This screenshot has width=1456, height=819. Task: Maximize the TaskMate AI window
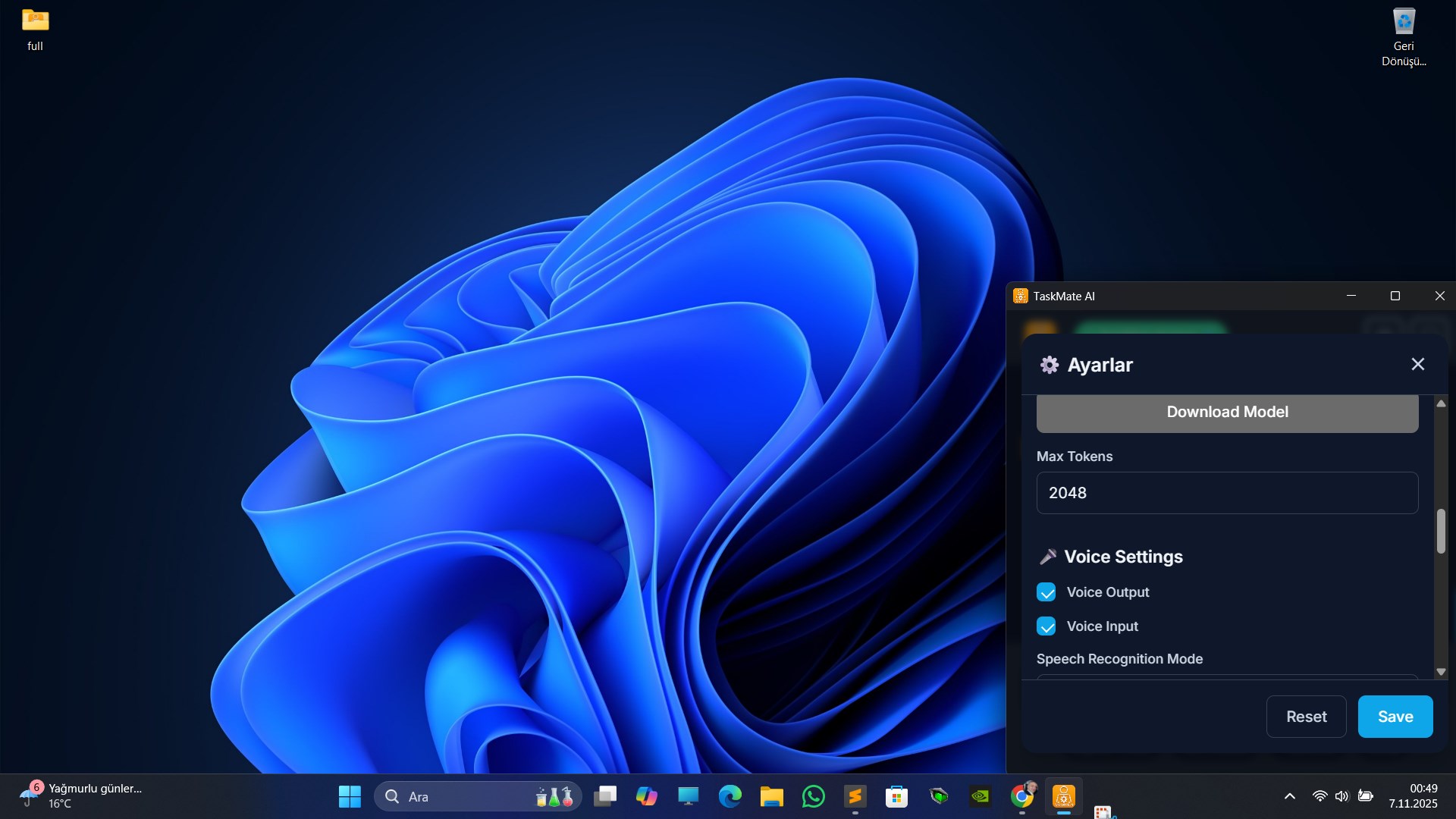pos(1395,296)
